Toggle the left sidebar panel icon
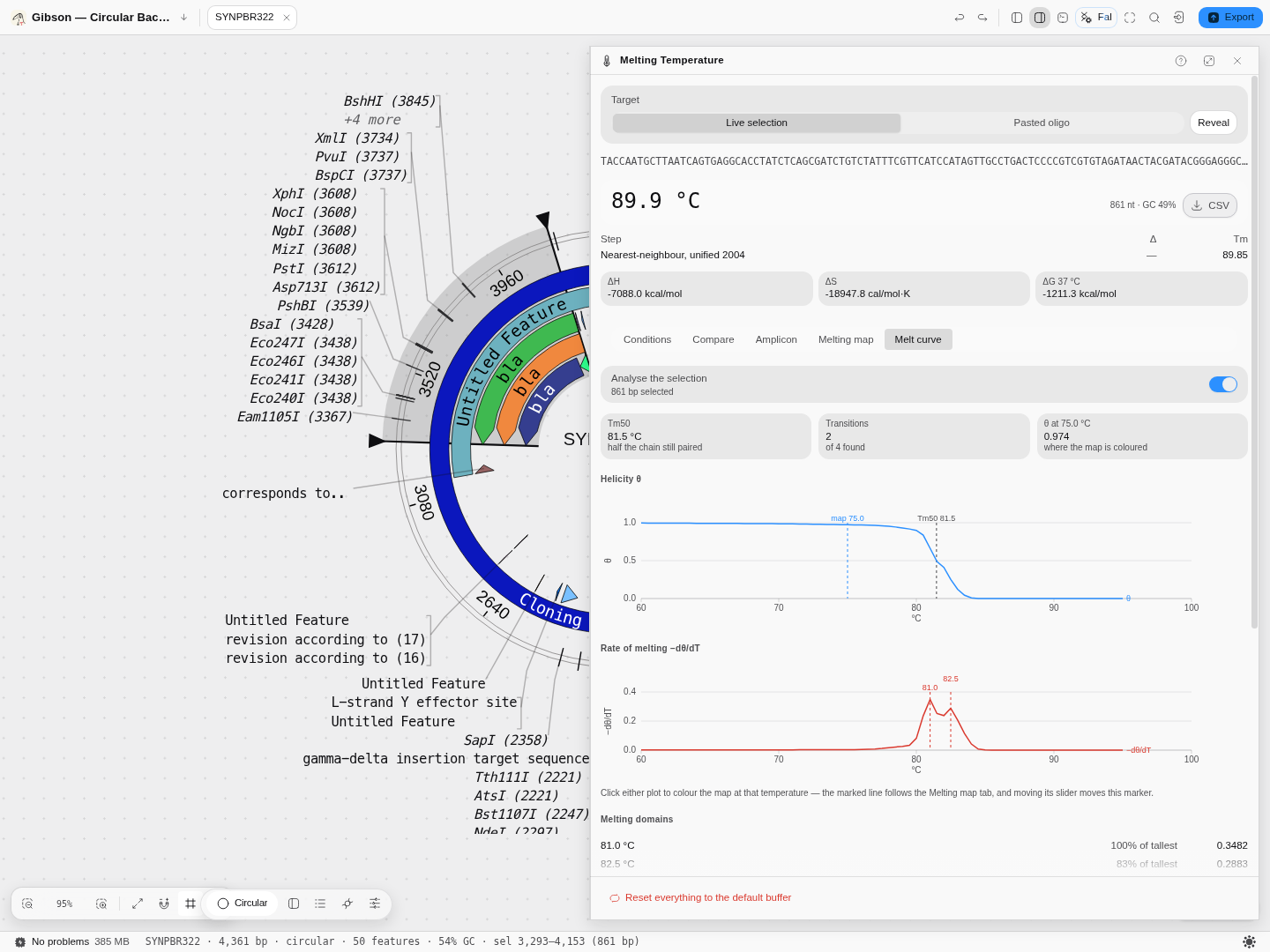Viewport: 1270px width, 952px height. coord(1017,18)
